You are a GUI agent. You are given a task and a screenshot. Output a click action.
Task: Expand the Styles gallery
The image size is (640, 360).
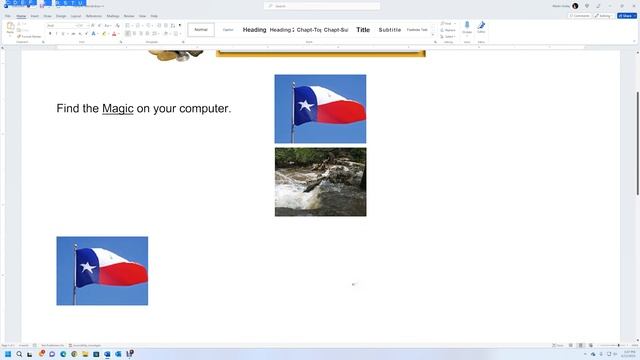coord(433,35)
